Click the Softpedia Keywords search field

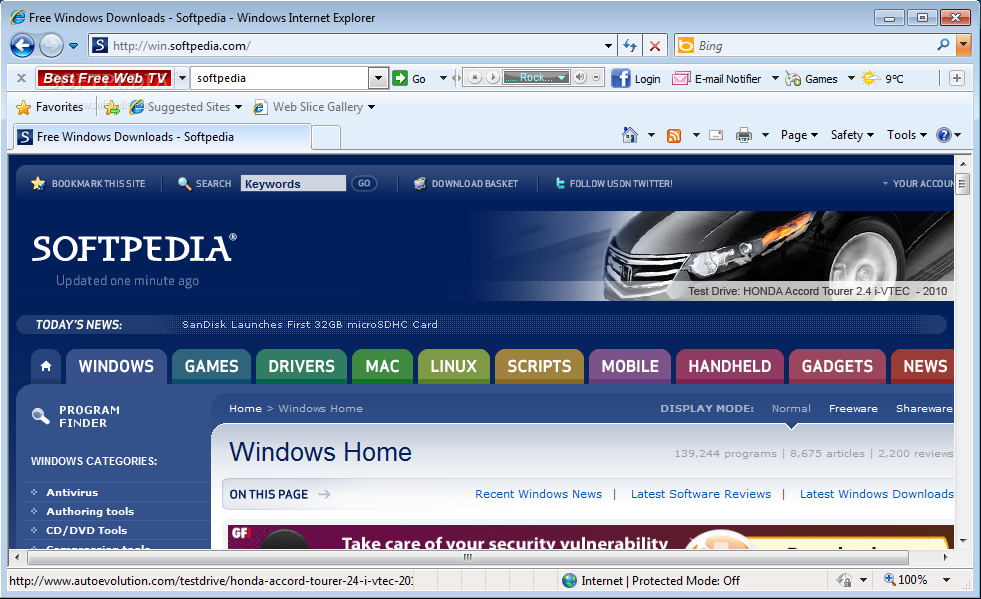tap(293, 183)
